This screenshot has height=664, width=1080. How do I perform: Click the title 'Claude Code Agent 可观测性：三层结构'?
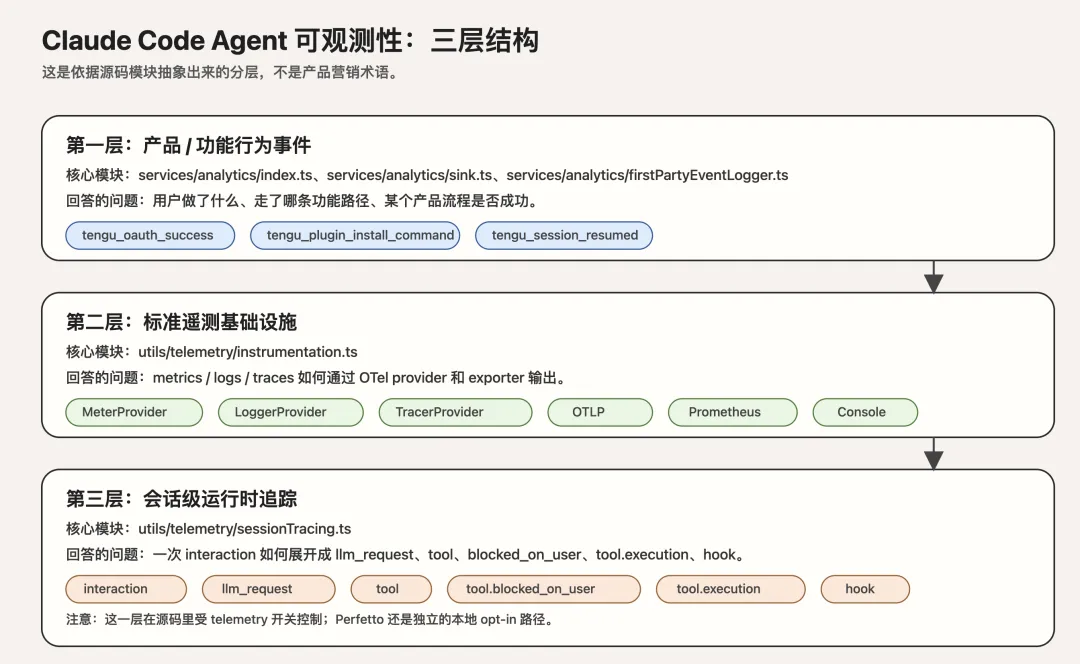coord(290,41)
